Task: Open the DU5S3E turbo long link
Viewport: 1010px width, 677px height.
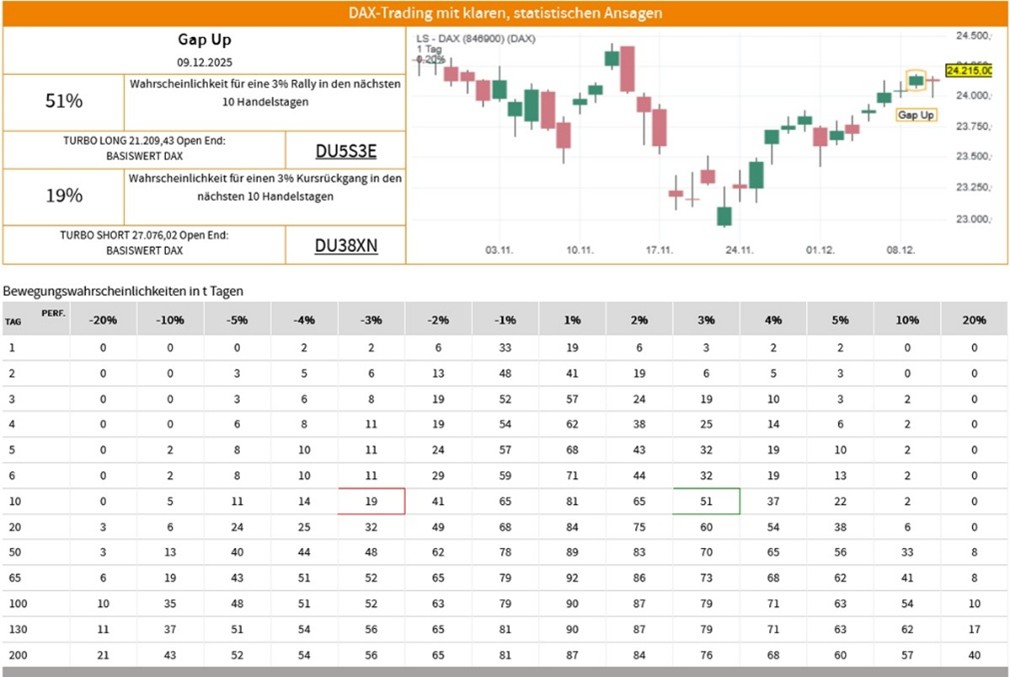Action: 346,151
